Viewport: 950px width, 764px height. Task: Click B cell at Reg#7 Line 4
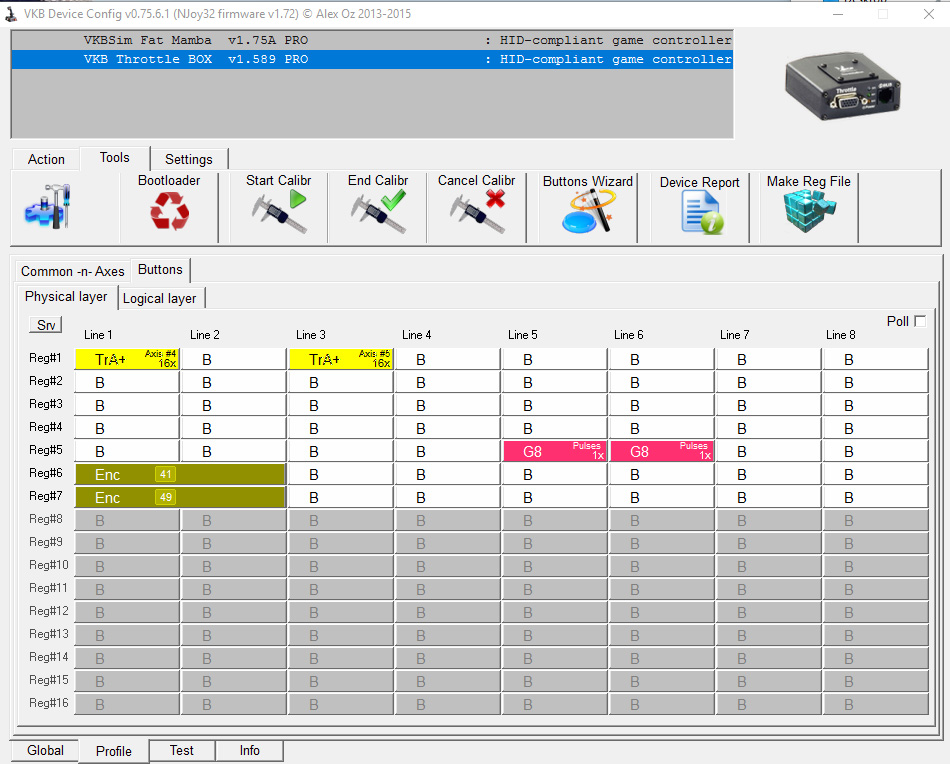tap(448, 497)
